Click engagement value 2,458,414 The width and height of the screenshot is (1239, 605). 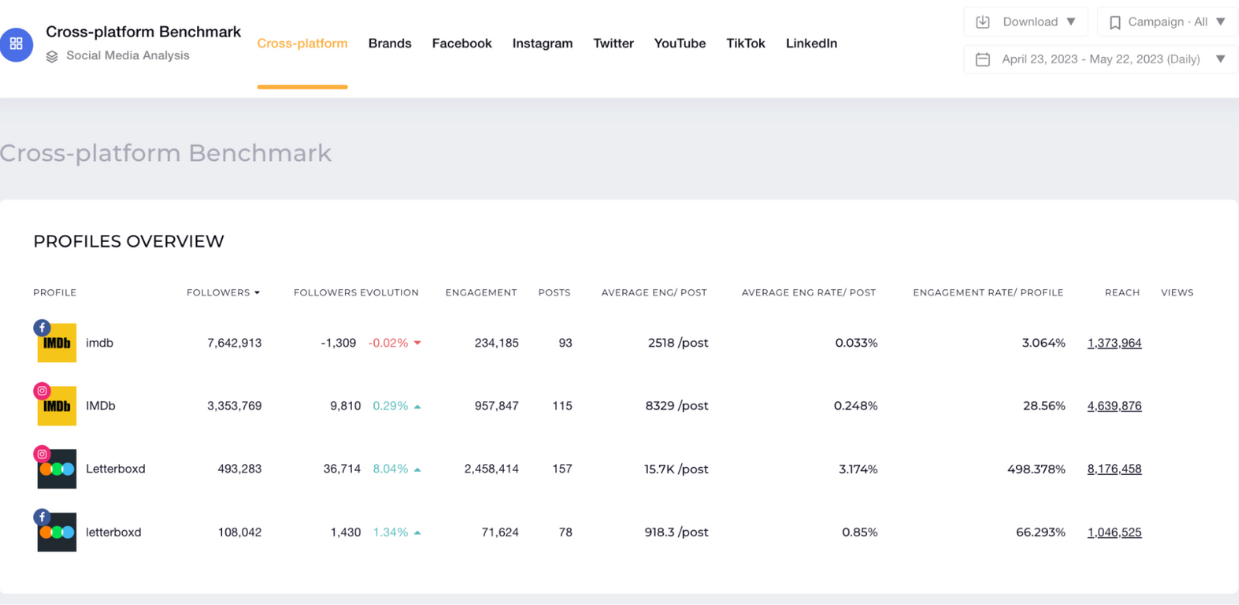click(492, 469)
